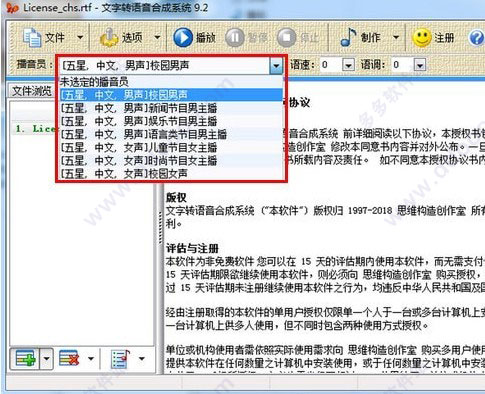This screenshot has width=485, height=394.
Task: Click the playlist icon with music note
Action: pyautogui.click(x=120, y=359)
